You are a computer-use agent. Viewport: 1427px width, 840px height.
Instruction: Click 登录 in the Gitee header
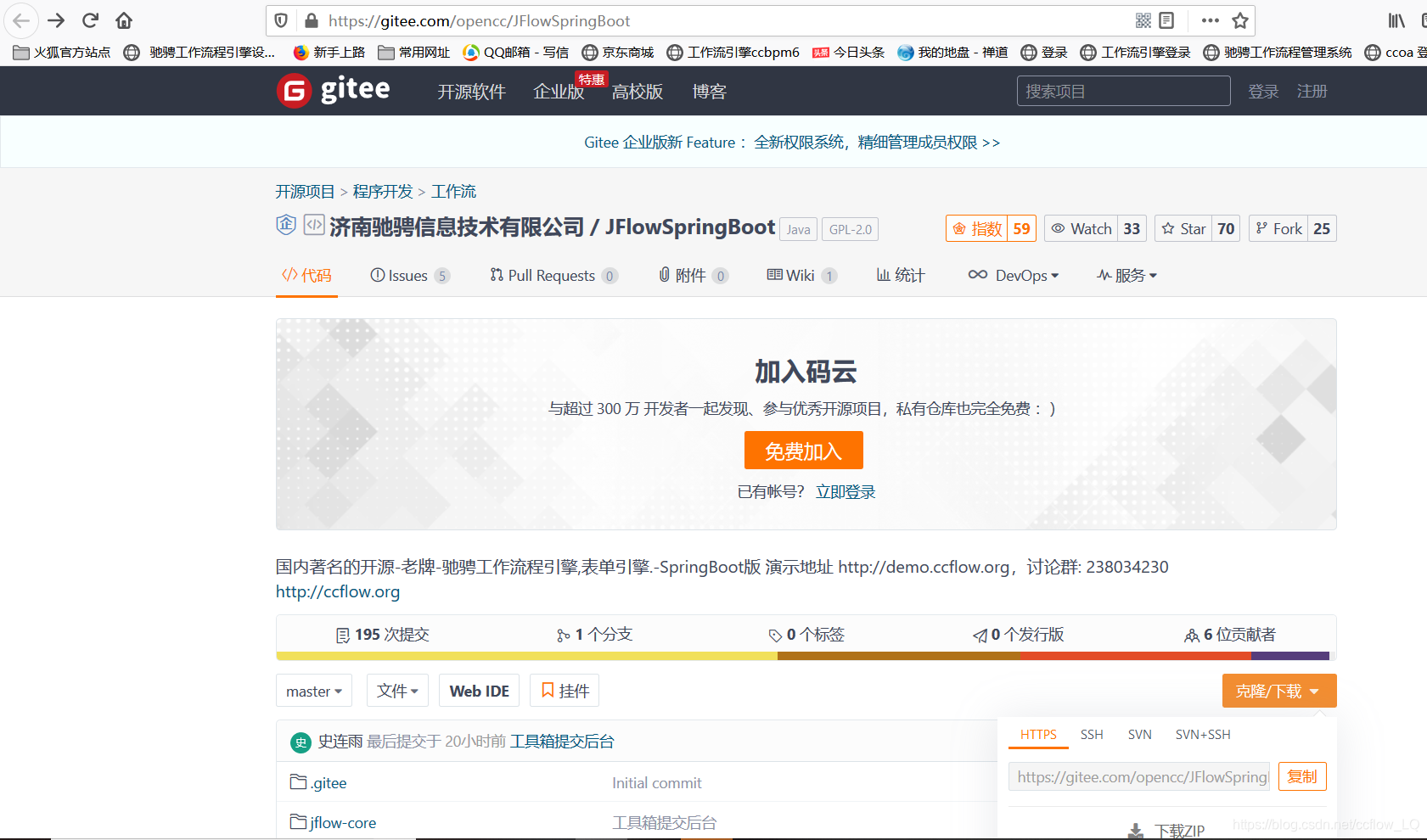click(x=1263, y=91)
